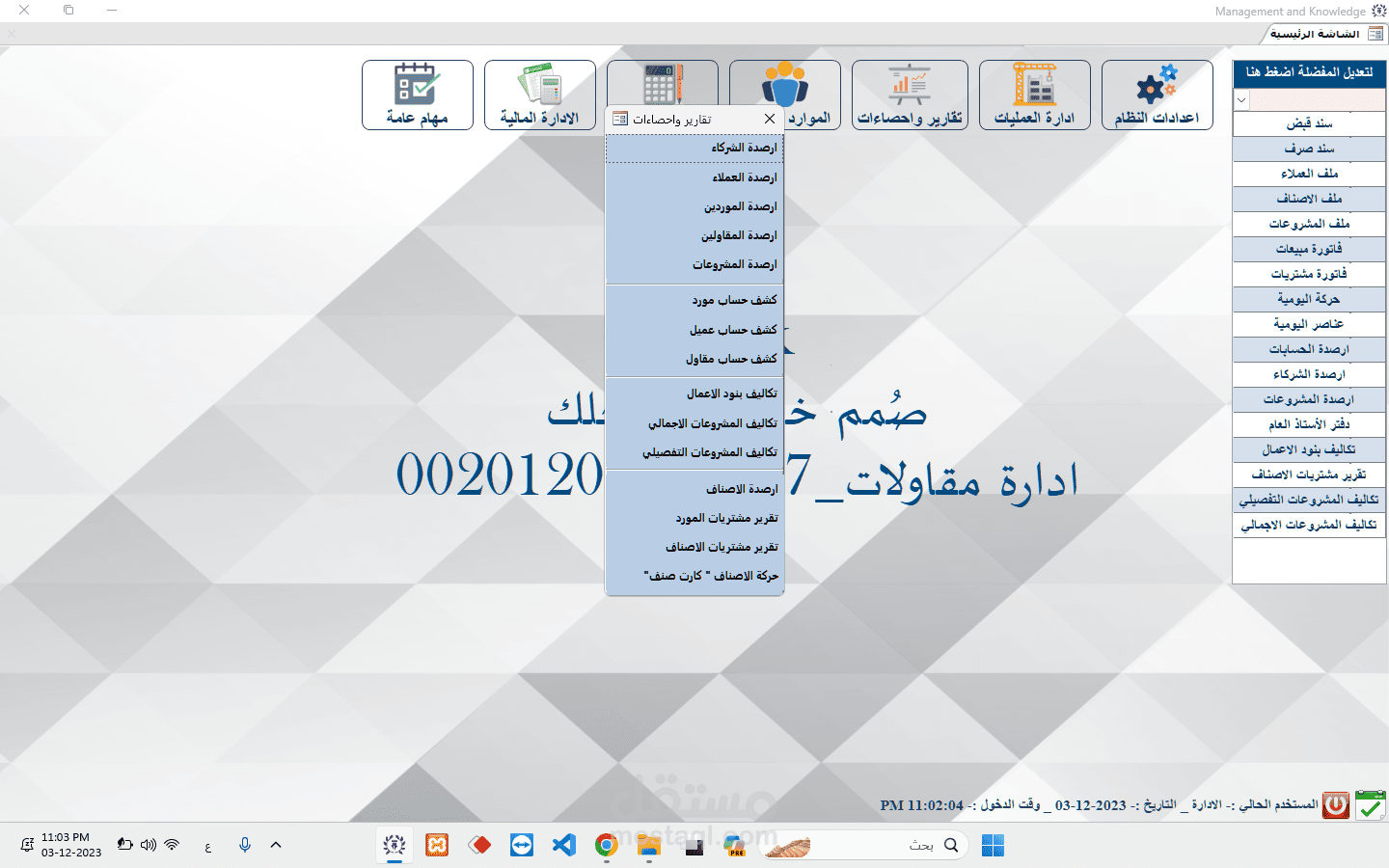Open Chrome from the taskbar
This screenshot has width=1389, height=868.
click(x=606, y=846)
